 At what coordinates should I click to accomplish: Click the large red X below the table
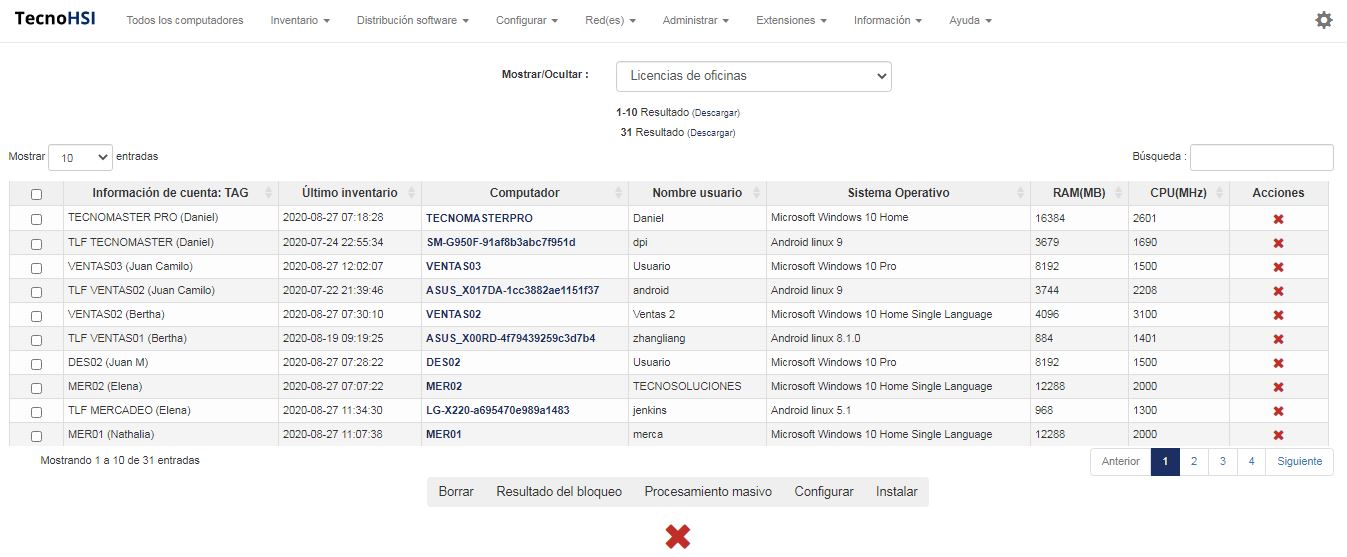pos(677,537)
